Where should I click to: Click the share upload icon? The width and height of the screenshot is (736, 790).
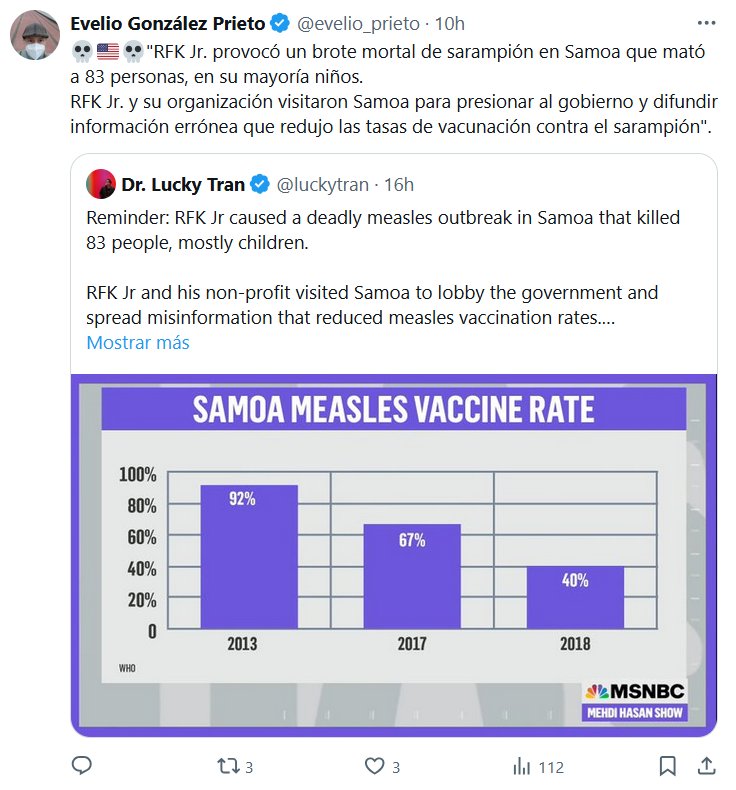(x=705, y=767)
